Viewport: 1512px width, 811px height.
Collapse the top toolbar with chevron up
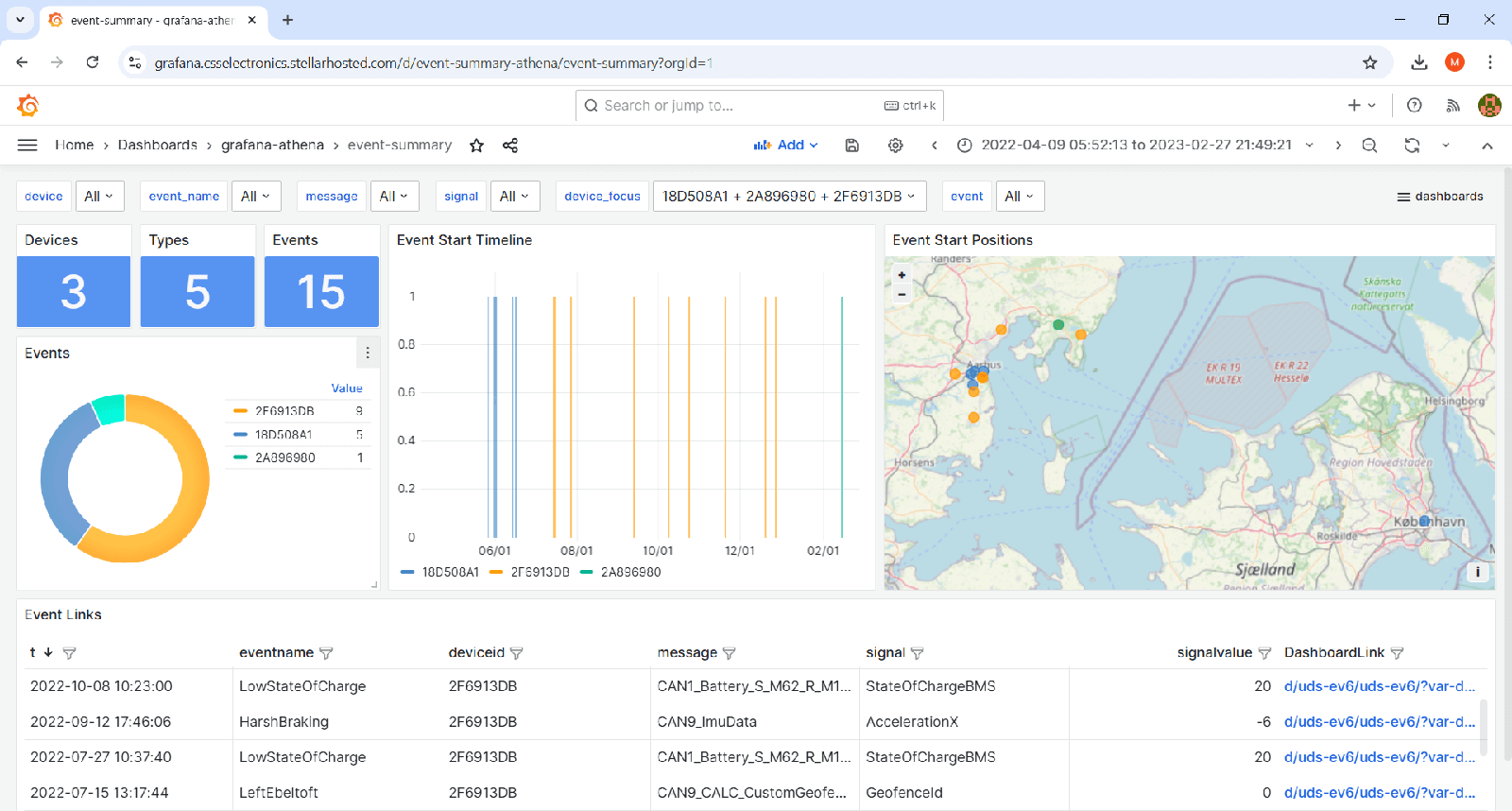[1486, 145]
